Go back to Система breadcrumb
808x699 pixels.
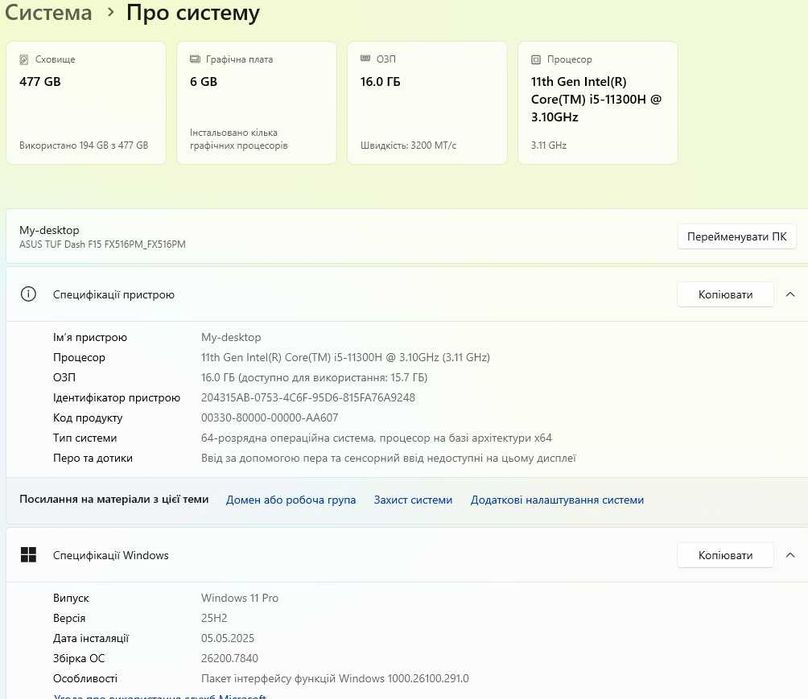point(48,12)
